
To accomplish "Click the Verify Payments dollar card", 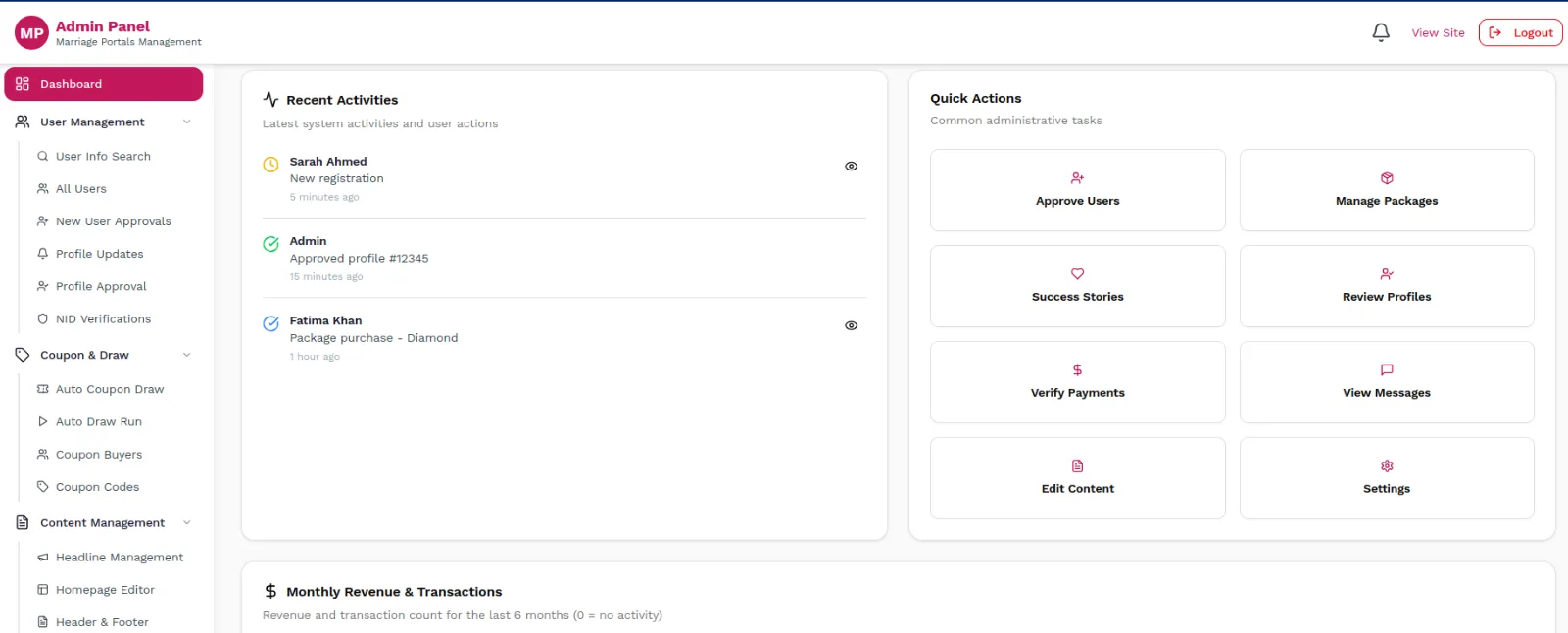I will (1077, 382).
